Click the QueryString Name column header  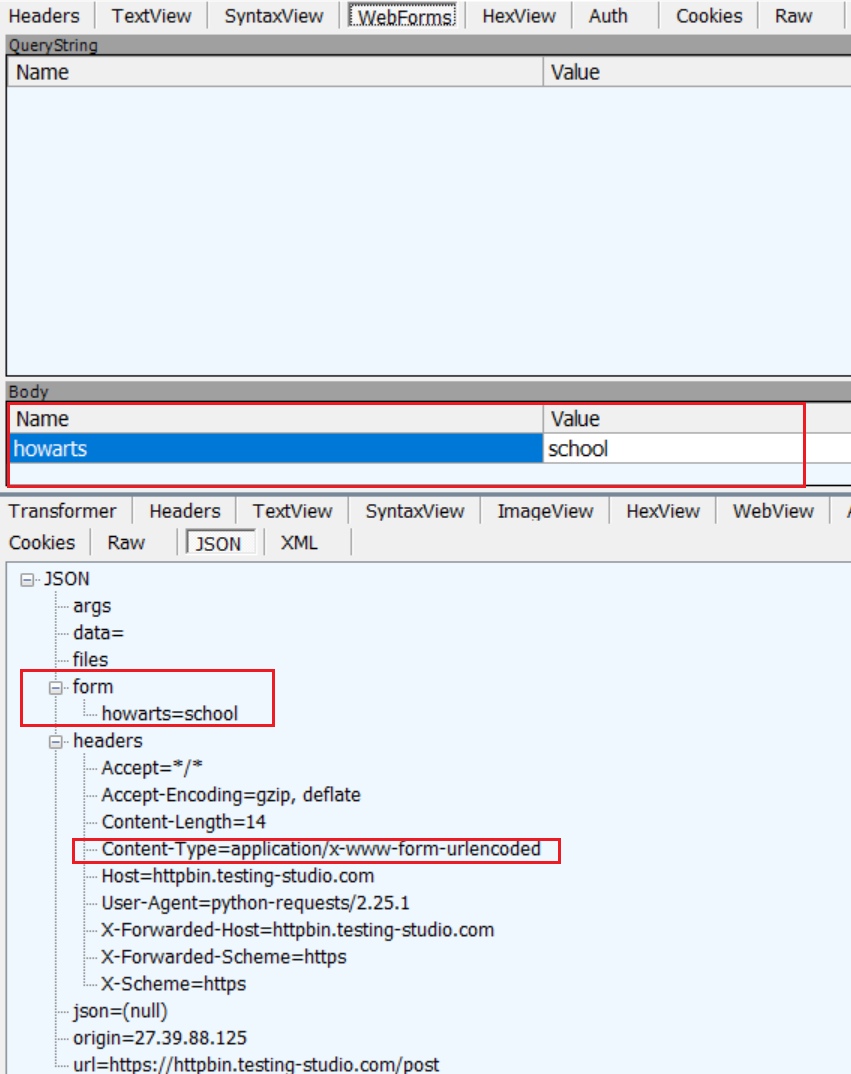pyautogui.click(x=42, y=72)
